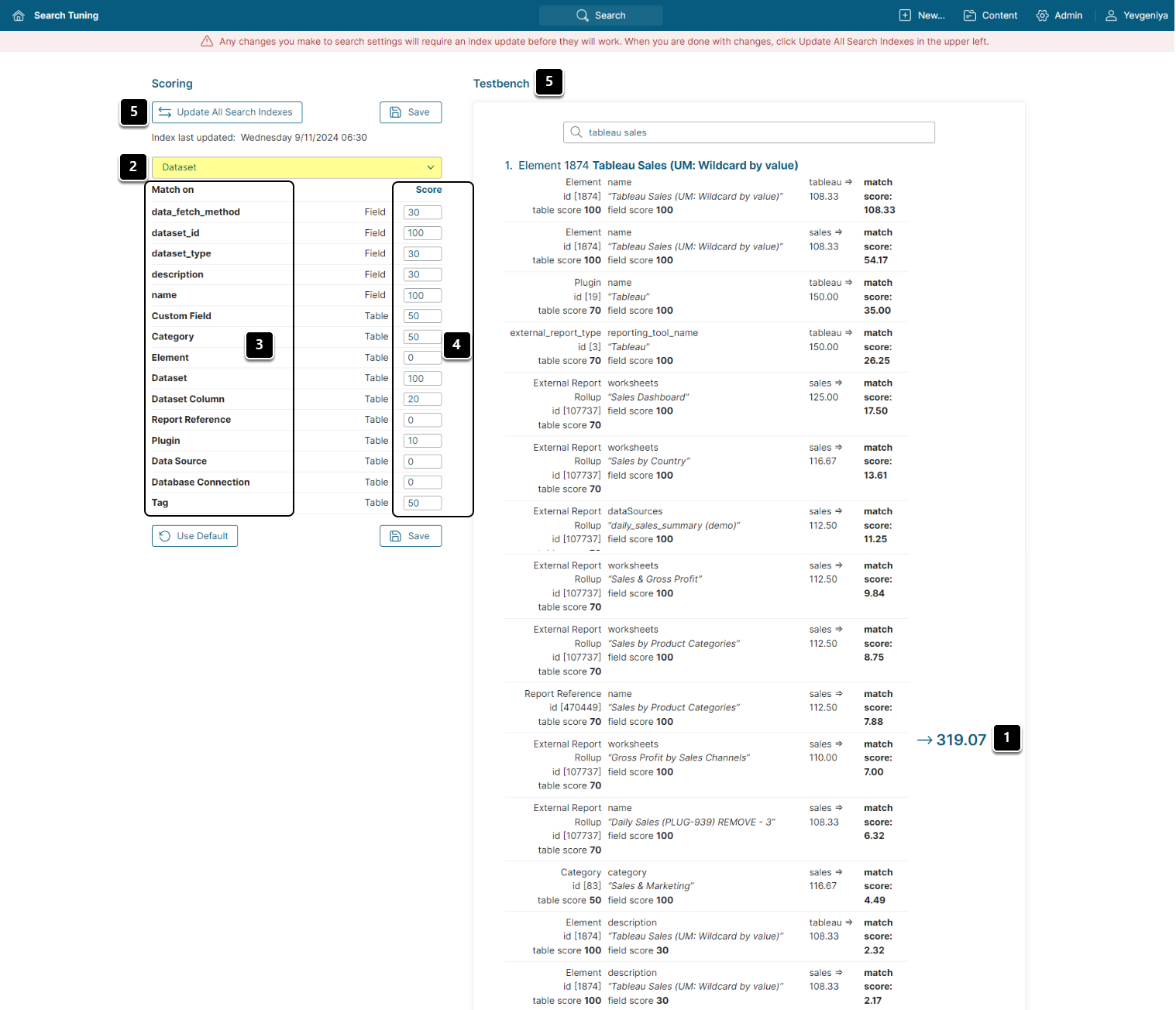Click the magnifier icon in the Testbench search field

pyautogui.click(x=576, y=132)
